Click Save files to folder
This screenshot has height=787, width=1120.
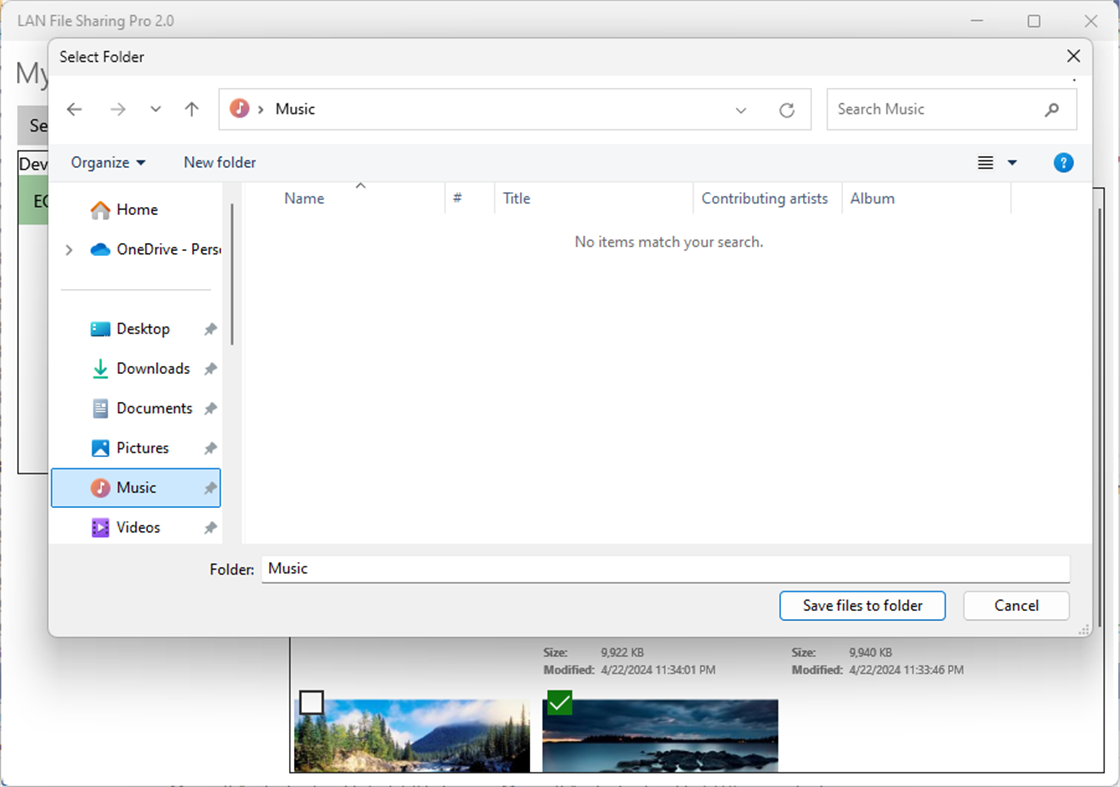pyautogui.click(x=862, y=605)
